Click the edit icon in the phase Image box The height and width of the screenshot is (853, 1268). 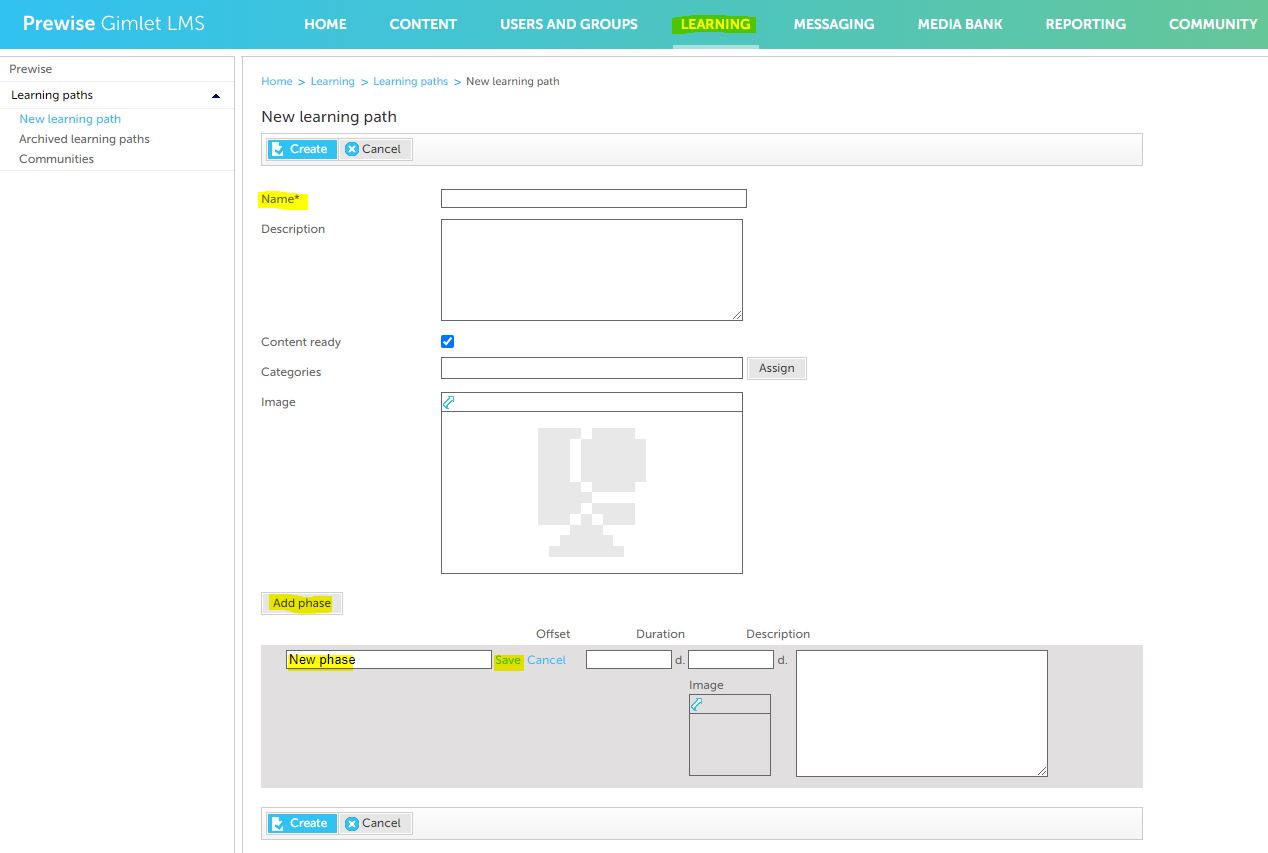point(696,704)
